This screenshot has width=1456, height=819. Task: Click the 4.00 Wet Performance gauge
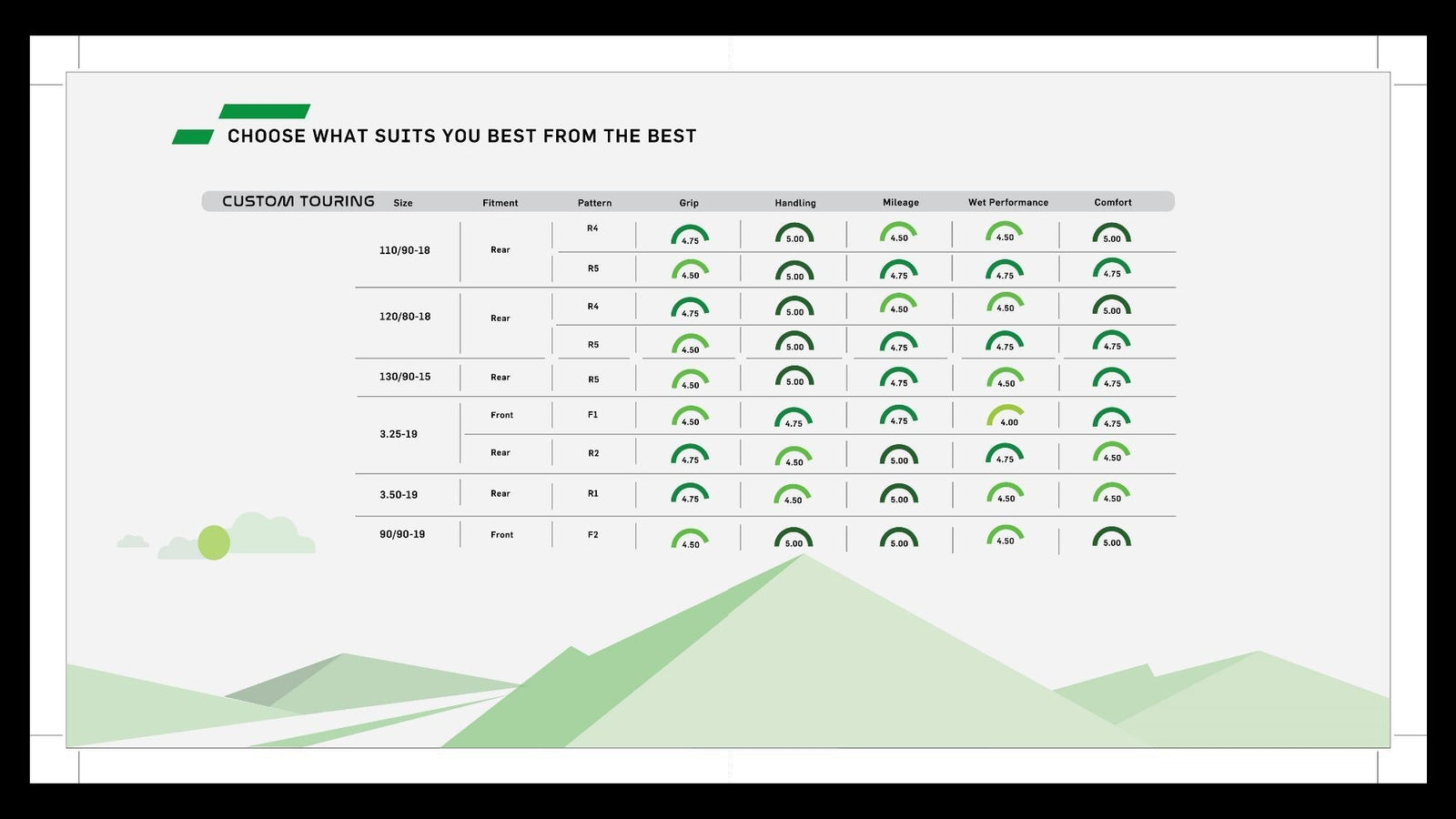tap(1006, 416)
